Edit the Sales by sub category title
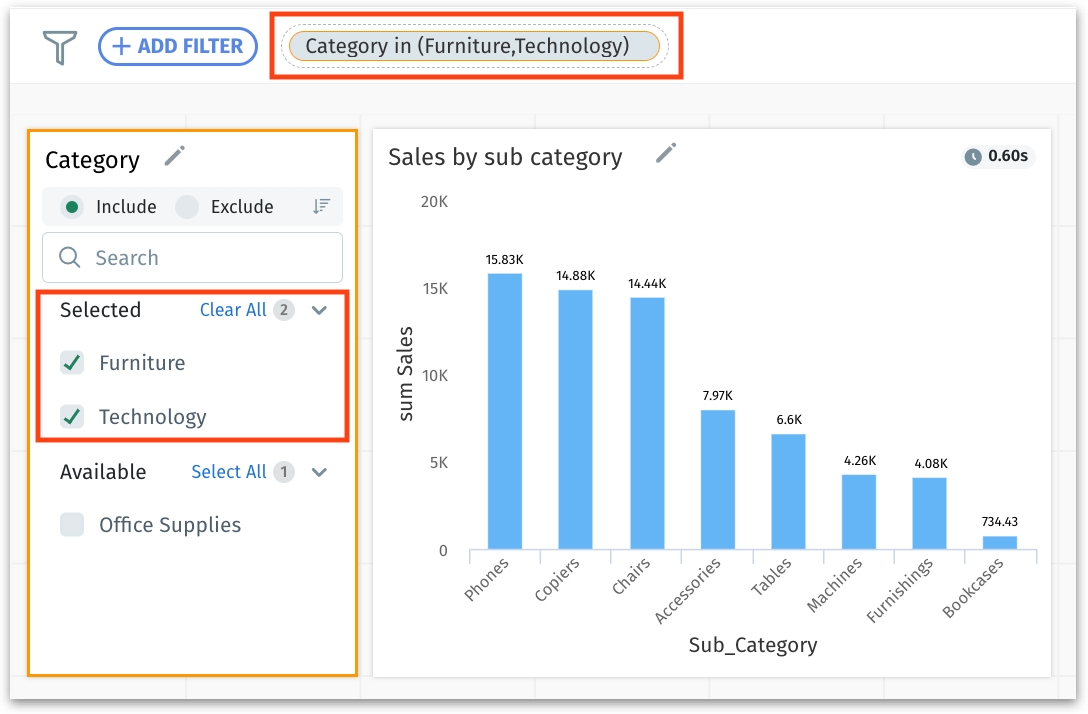The height and width of the screenshot is (714, 1088). click(666, 153)
